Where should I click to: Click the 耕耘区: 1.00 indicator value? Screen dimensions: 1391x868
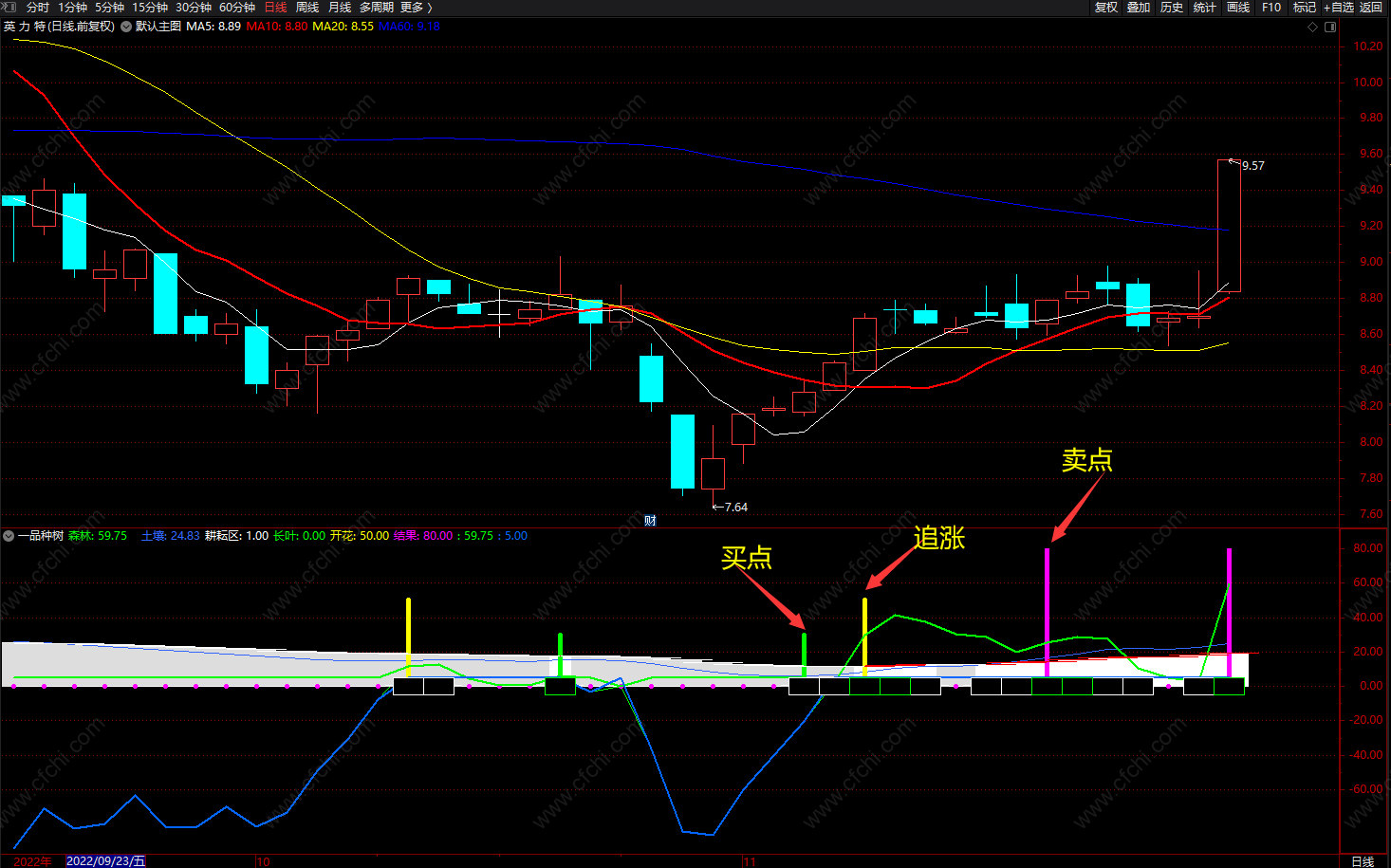point(236,536)
